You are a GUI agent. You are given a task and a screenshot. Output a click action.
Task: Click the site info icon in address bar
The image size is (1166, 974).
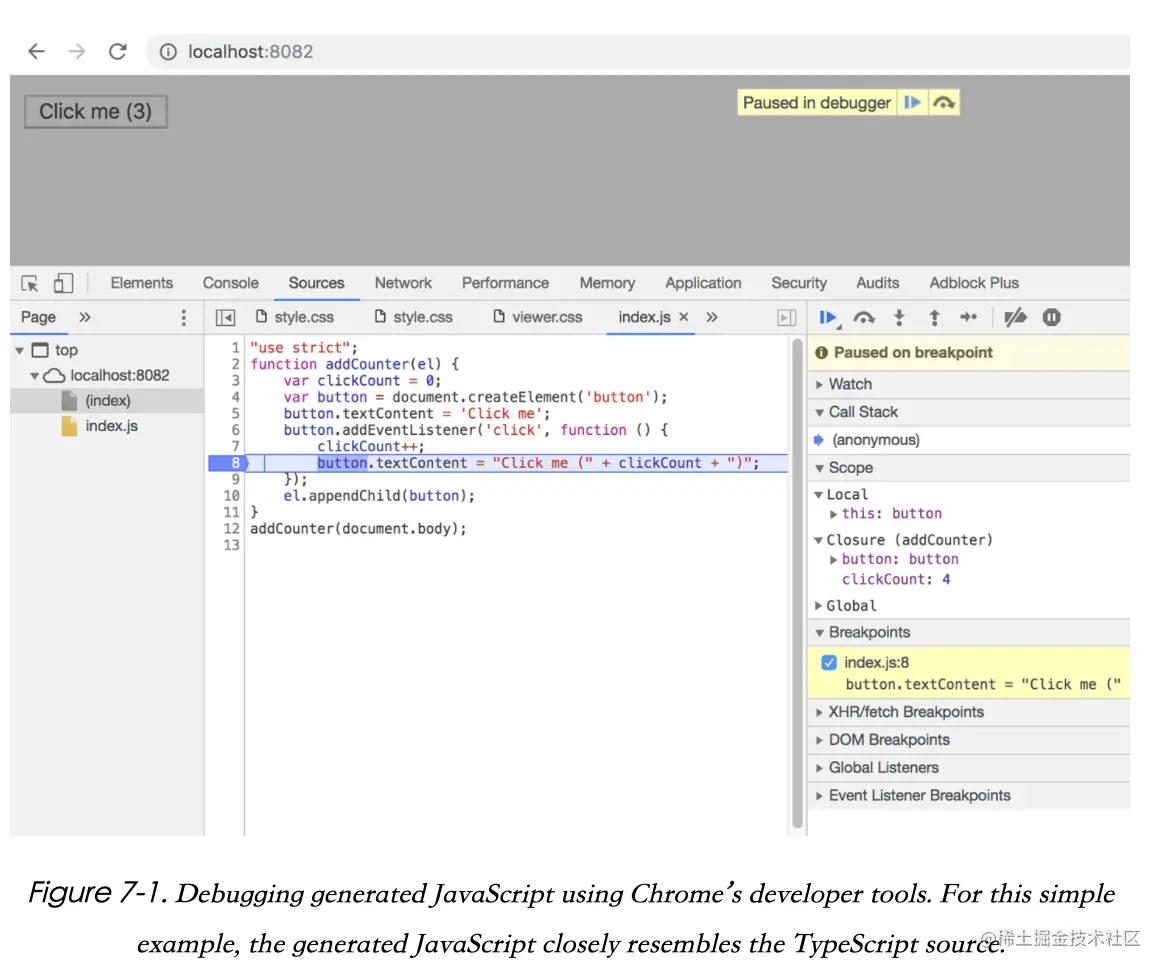coord(168,51)
